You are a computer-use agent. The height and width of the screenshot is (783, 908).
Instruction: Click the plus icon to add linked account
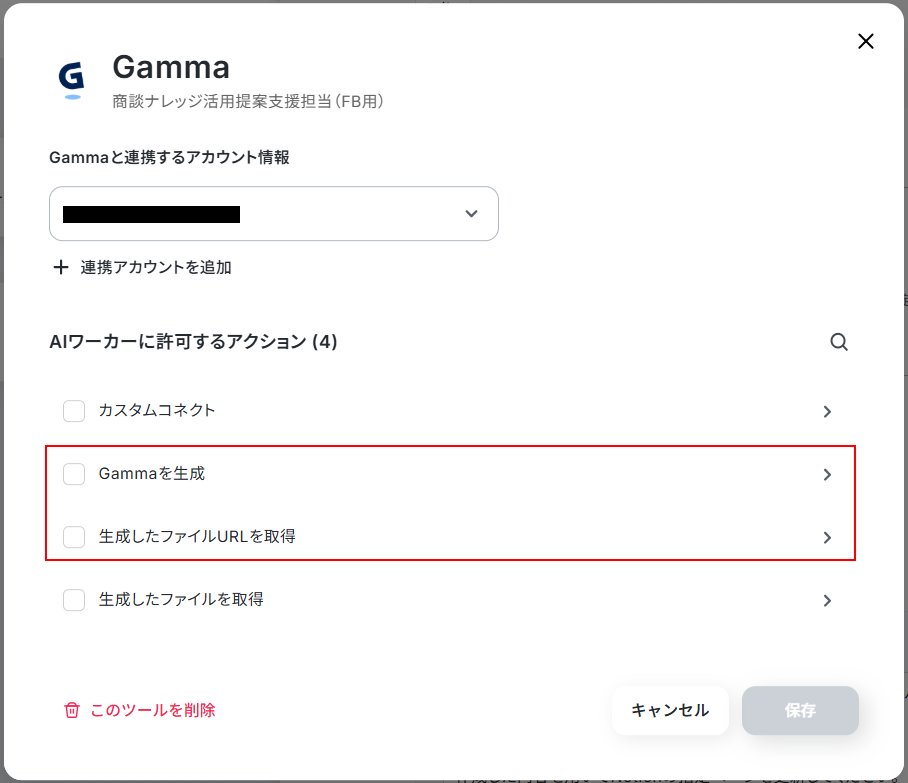tap(61, 267)
